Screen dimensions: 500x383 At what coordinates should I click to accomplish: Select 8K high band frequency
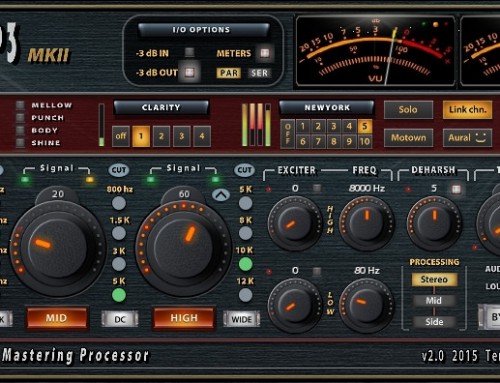tap(245, 233)
